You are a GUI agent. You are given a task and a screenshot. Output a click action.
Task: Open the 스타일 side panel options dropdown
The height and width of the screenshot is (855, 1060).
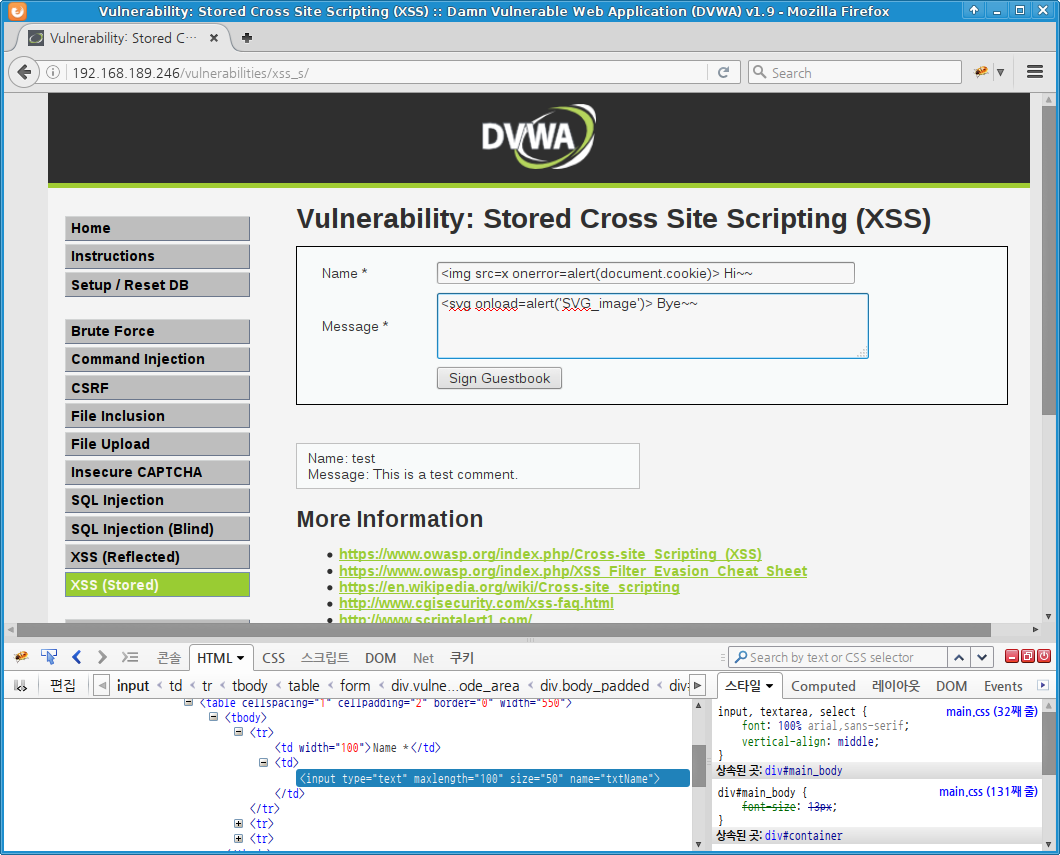pyautogui.click(x=769, y=686)
